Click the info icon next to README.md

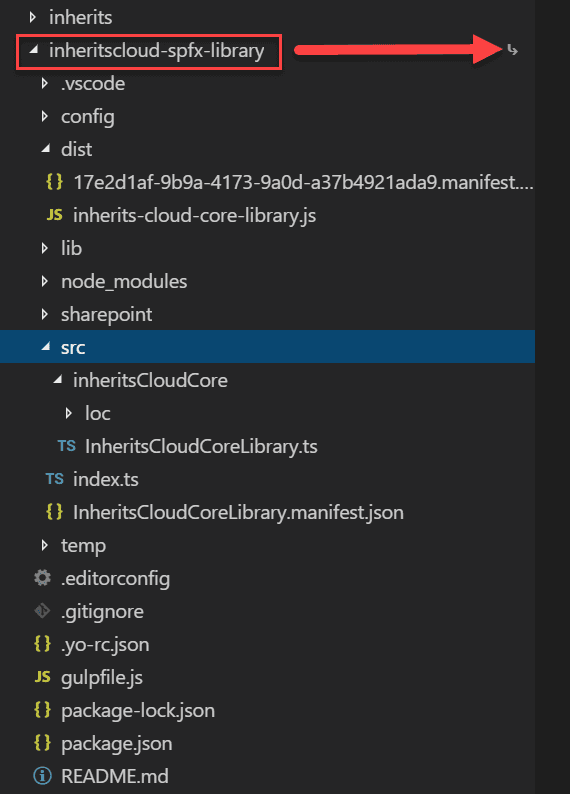[x=43, y=776]
